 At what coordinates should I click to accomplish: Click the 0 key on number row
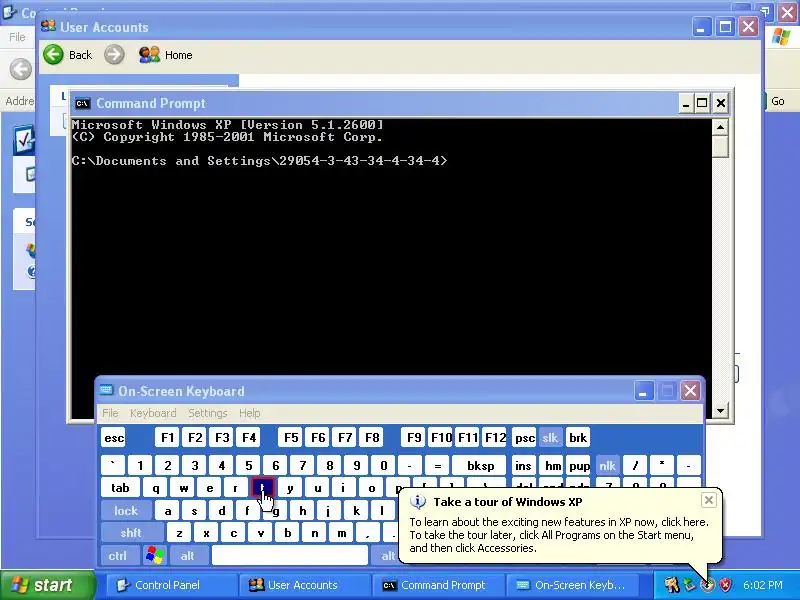[384, 465]
